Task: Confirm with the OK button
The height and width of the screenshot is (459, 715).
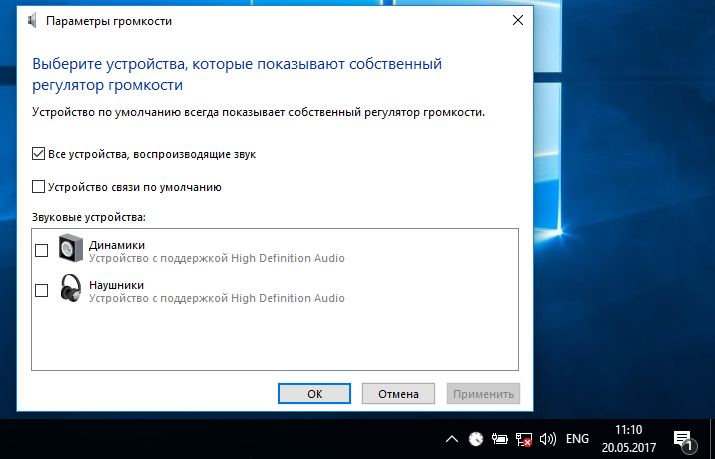Action: coord(314,393)
